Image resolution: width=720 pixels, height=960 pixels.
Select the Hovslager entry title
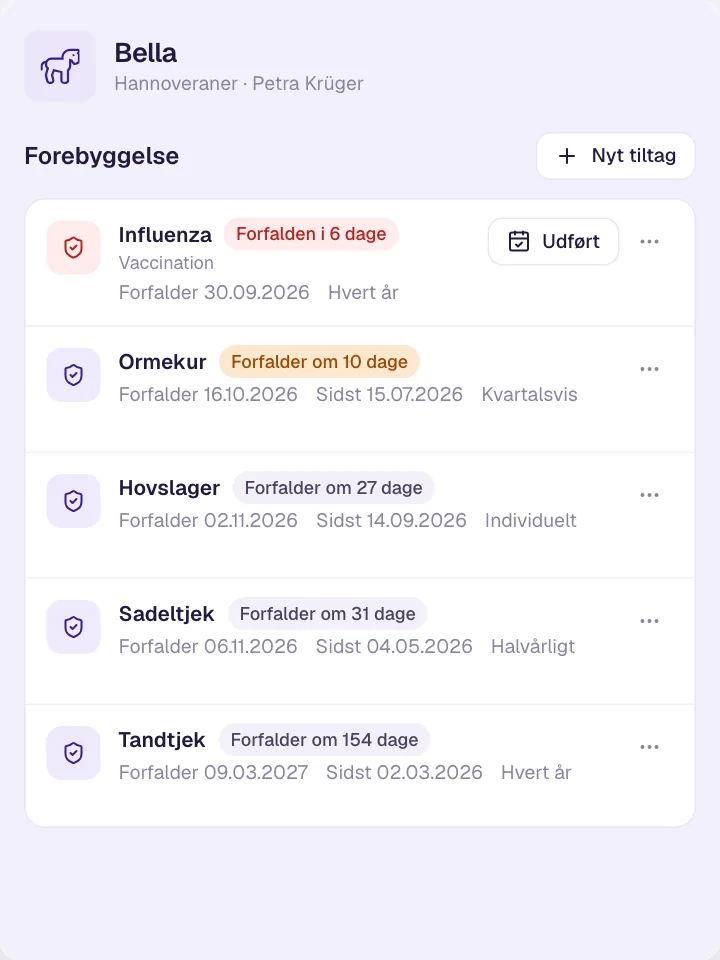click(x=169, y=488)
